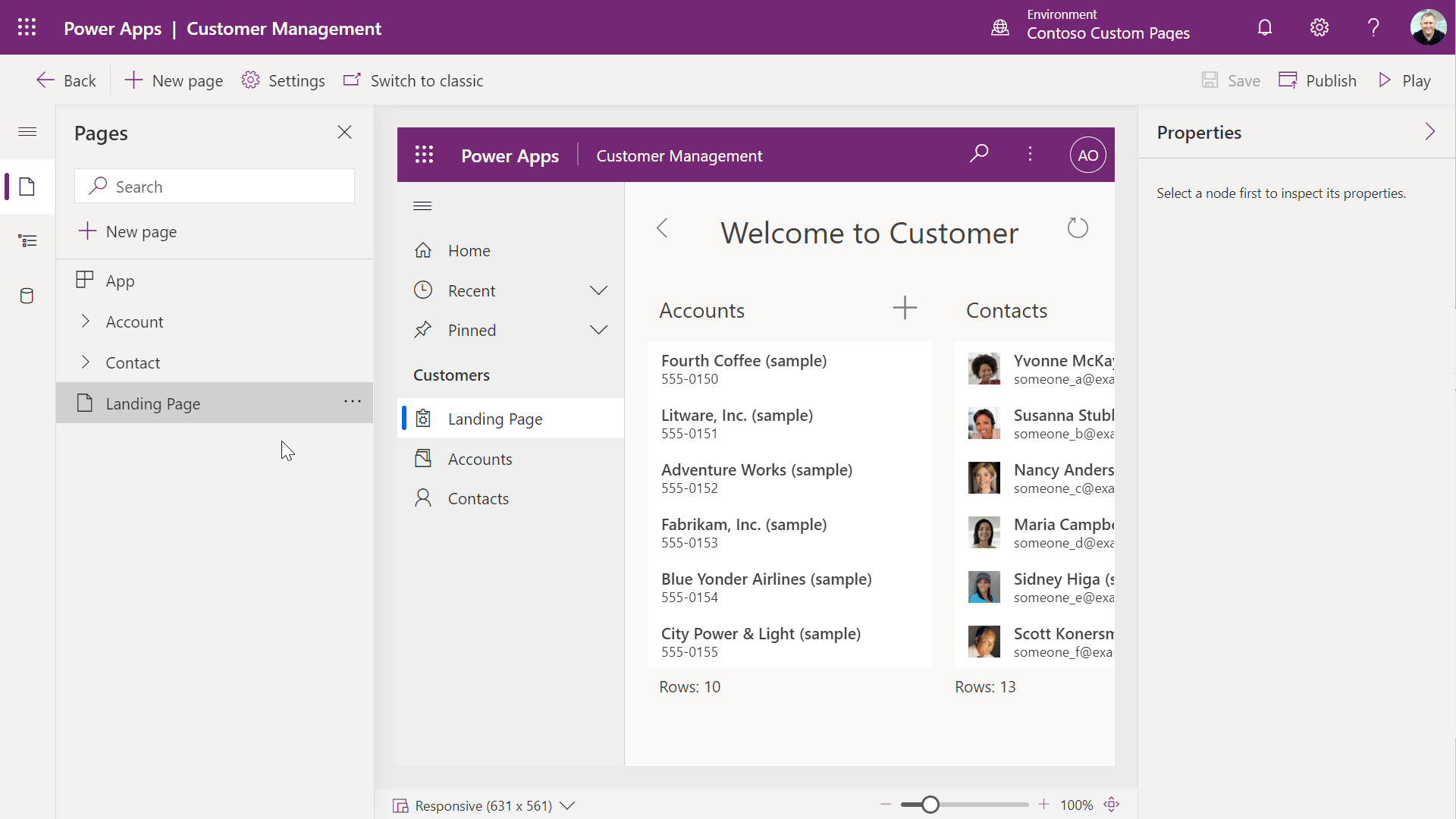This screenshot has height=819, width=1456.
Task: Switch to the Accounts page in navigation
Action: pyautogui.click(x=479, y=458)
